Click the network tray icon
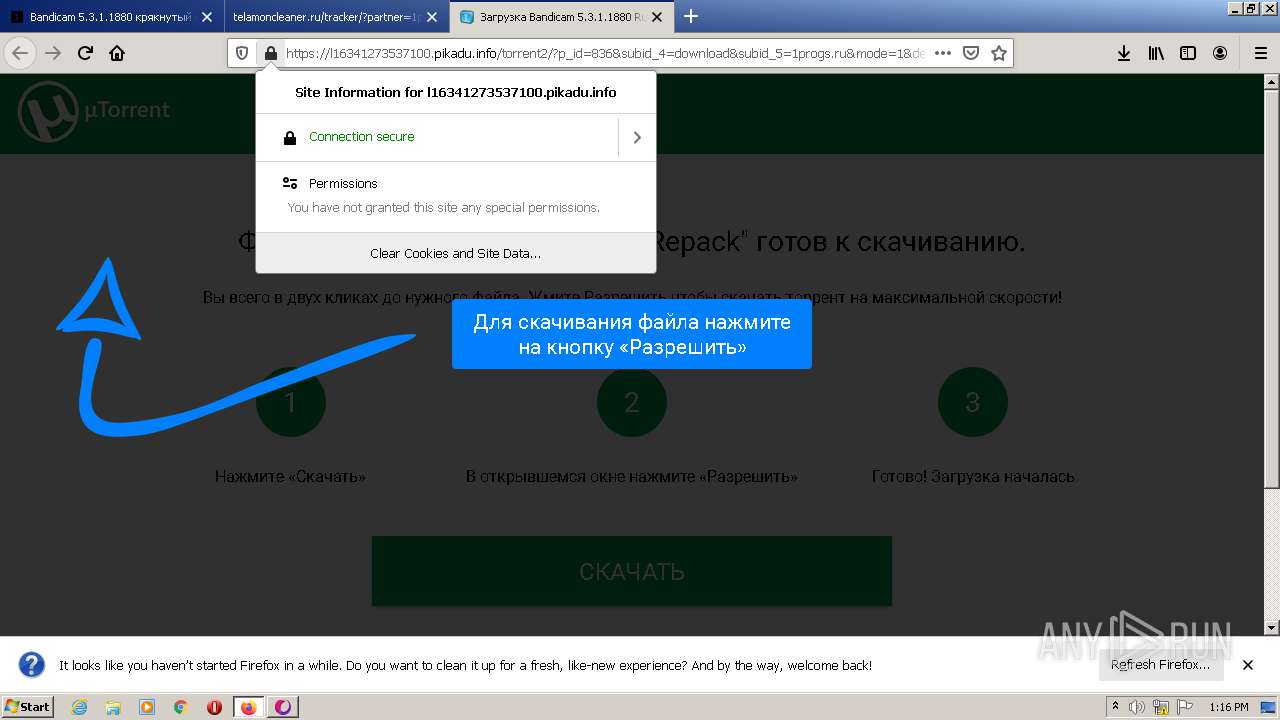1280x720 pixels. [x=1160, y=707]
